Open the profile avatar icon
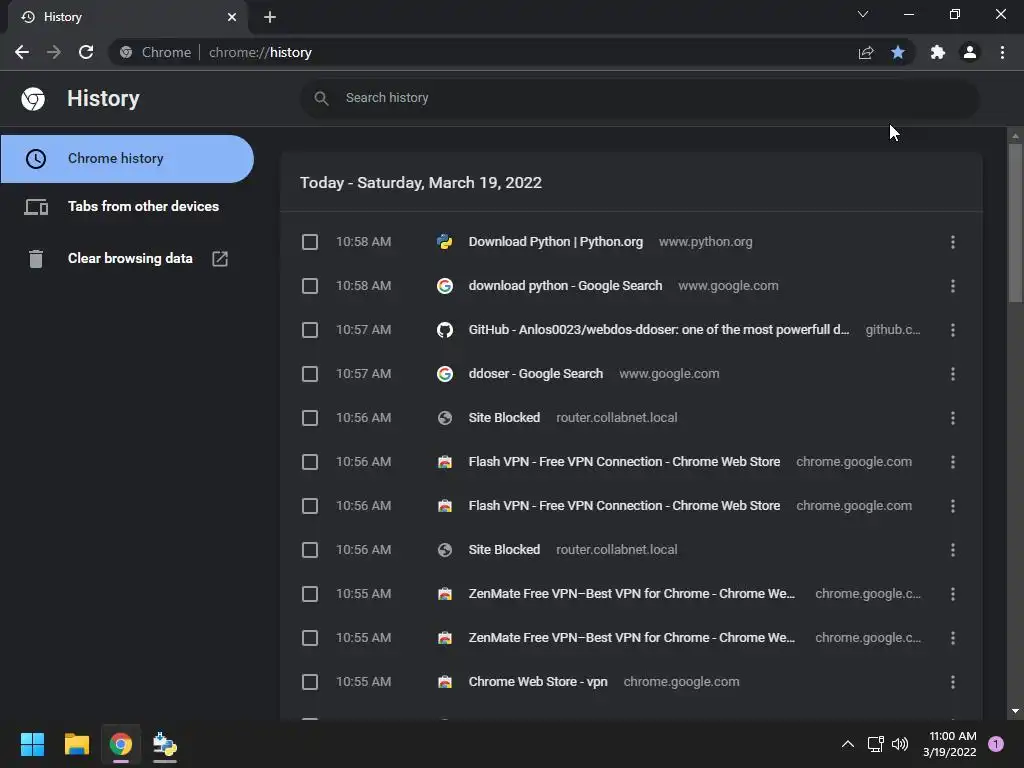 point(970,52)
